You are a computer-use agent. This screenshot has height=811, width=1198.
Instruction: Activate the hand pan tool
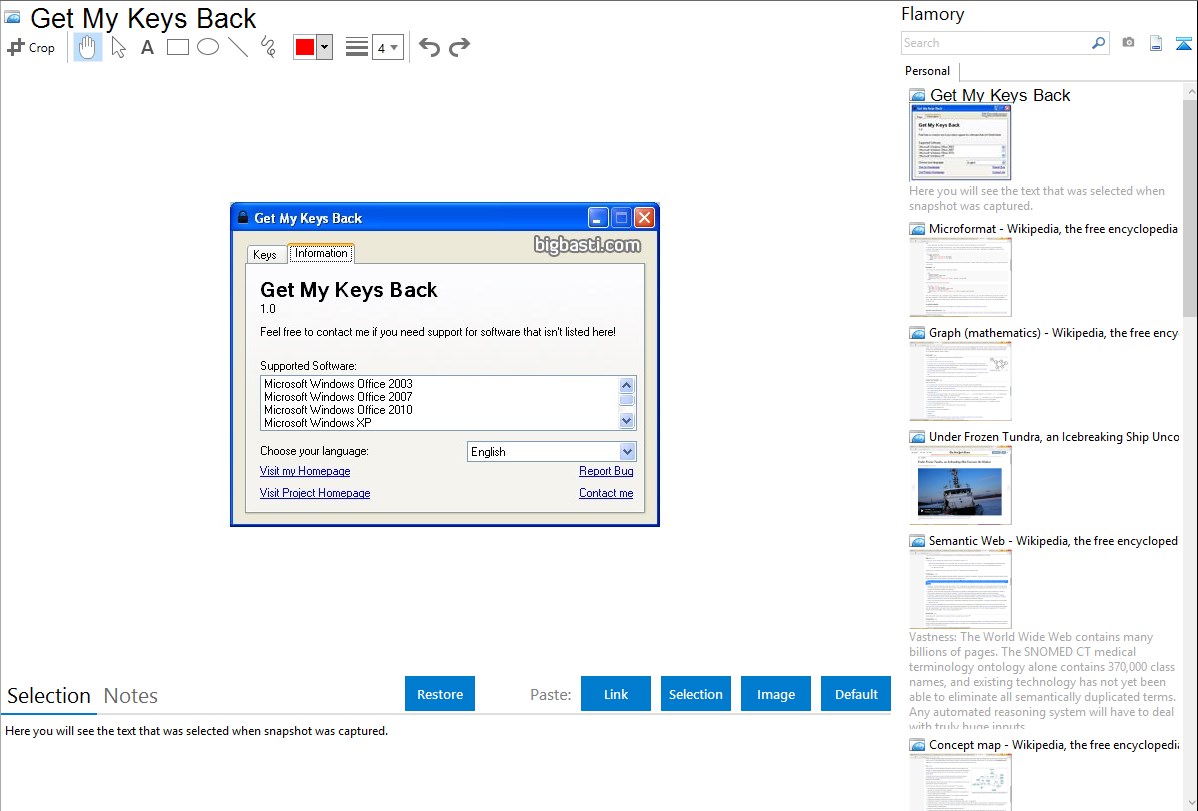[87, 47]
